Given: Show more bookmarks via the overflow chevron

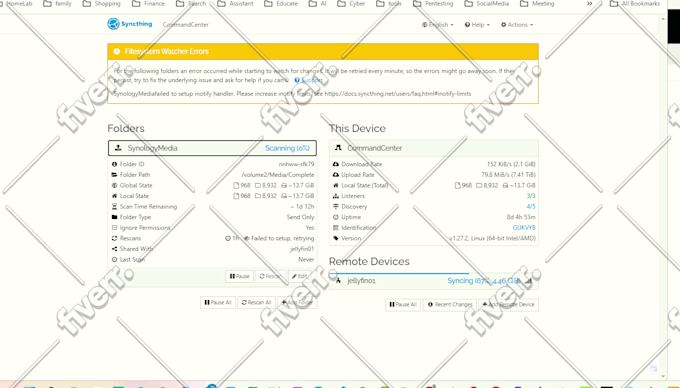Looking at the screenshot, I should click(x=589, y=4).
